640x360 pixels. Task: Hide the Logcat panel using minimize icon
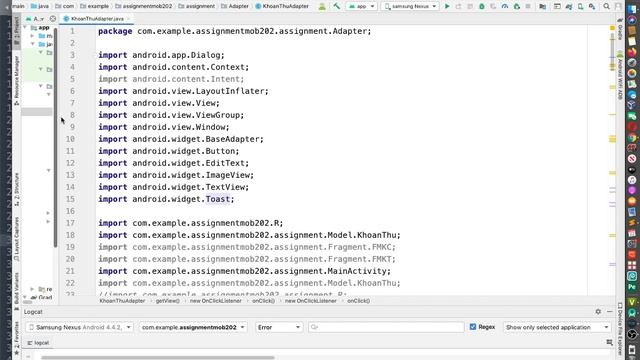[x=609, y=311]
